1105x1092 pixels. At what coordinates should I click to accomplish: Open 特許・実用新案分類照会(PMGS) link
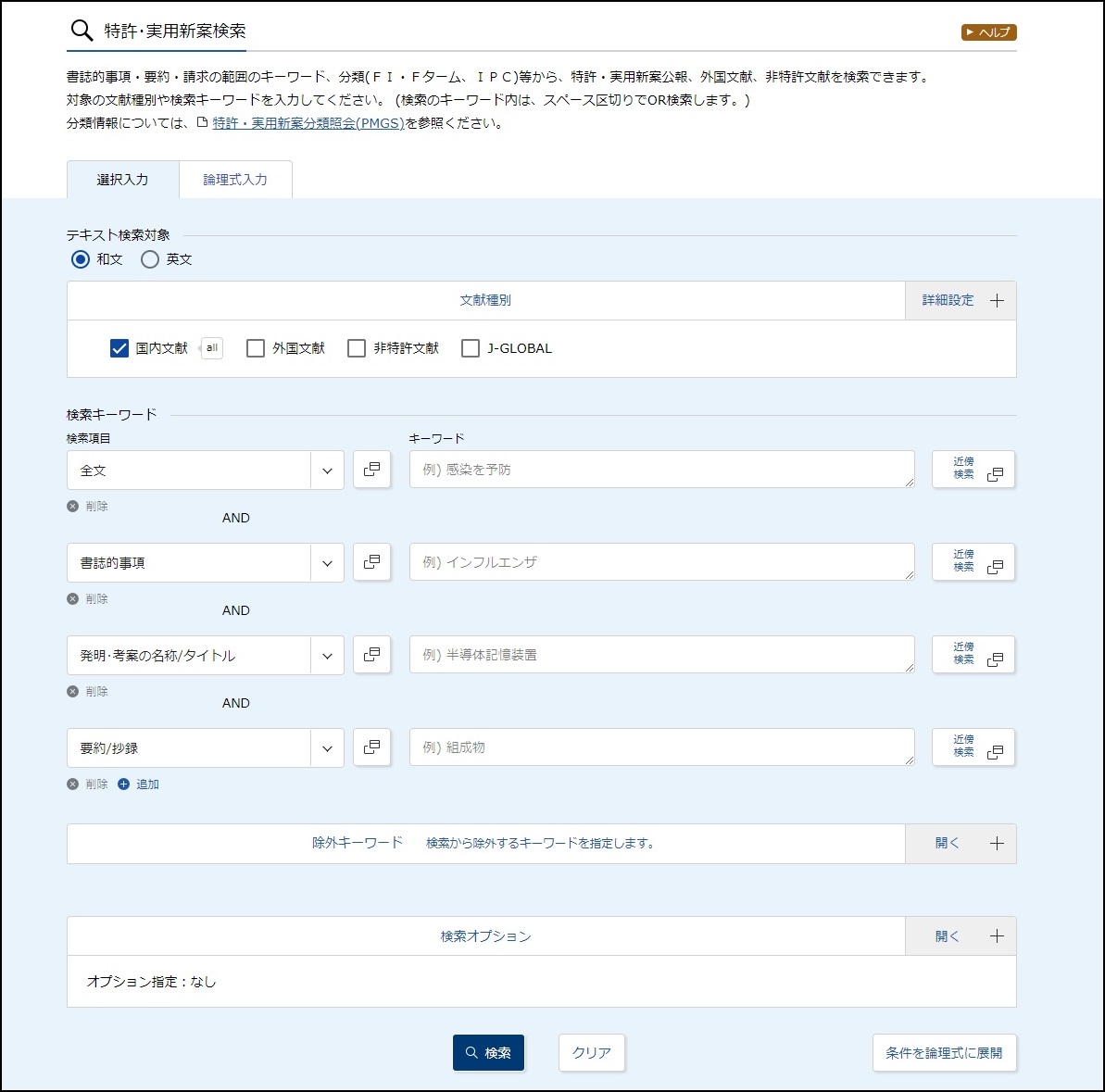click(x=308, y=123)
